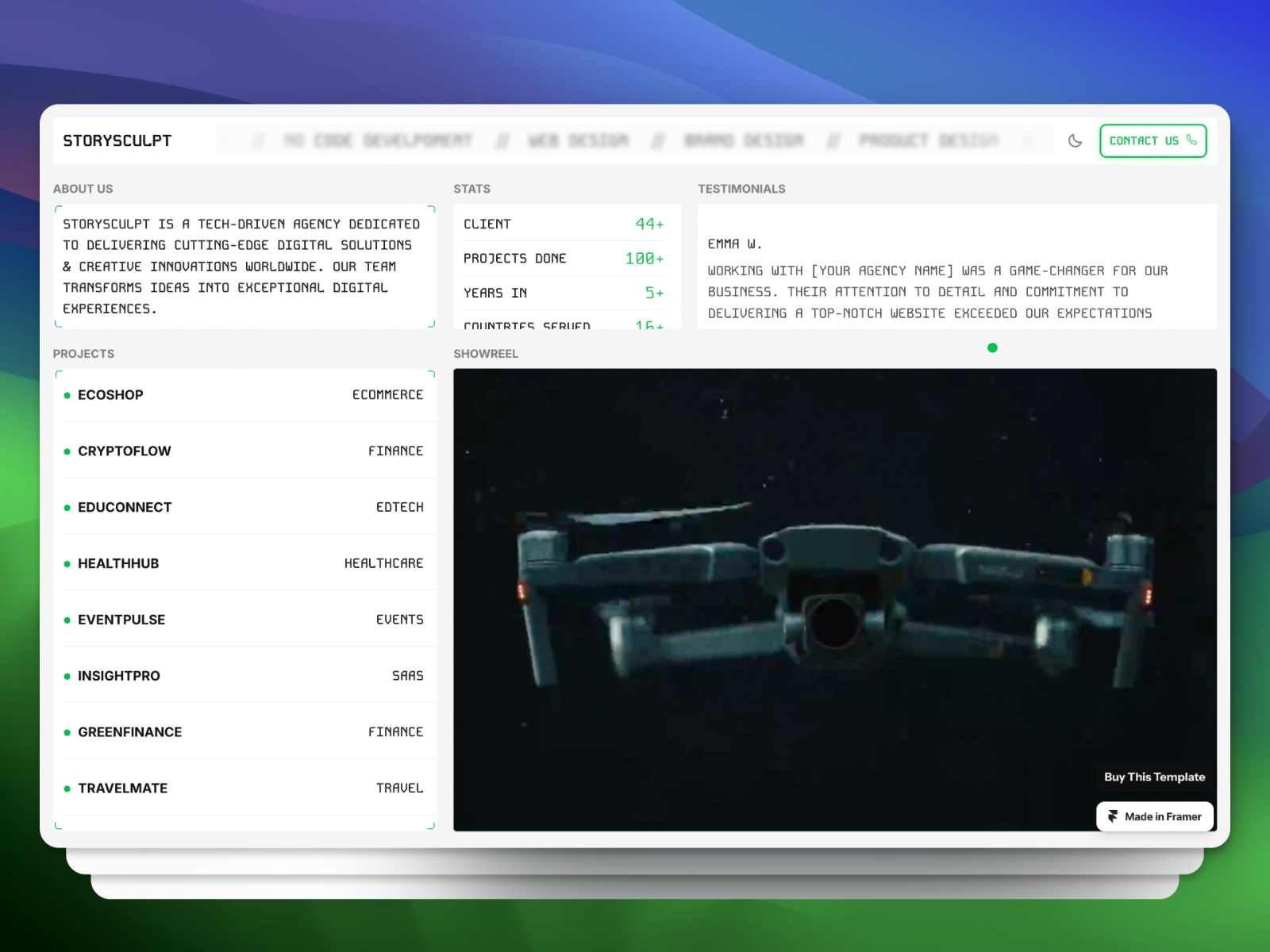Click BRAND DESIGN in the top navigation
Screen dimensions: 1270x952
point(744,140)
